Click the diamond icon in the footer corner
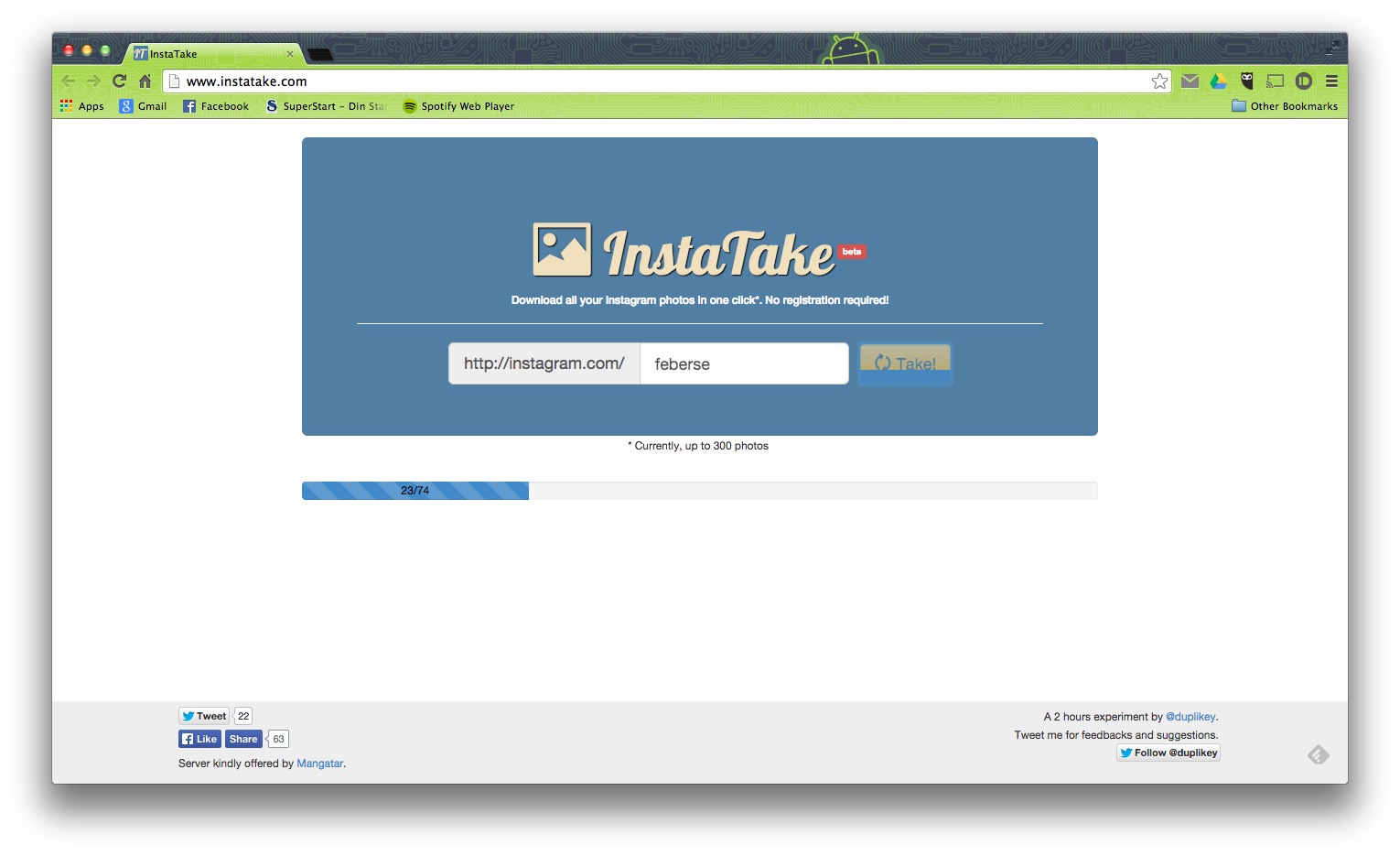Viewport: 1400px width, 856px height. tap(1318, 754)
